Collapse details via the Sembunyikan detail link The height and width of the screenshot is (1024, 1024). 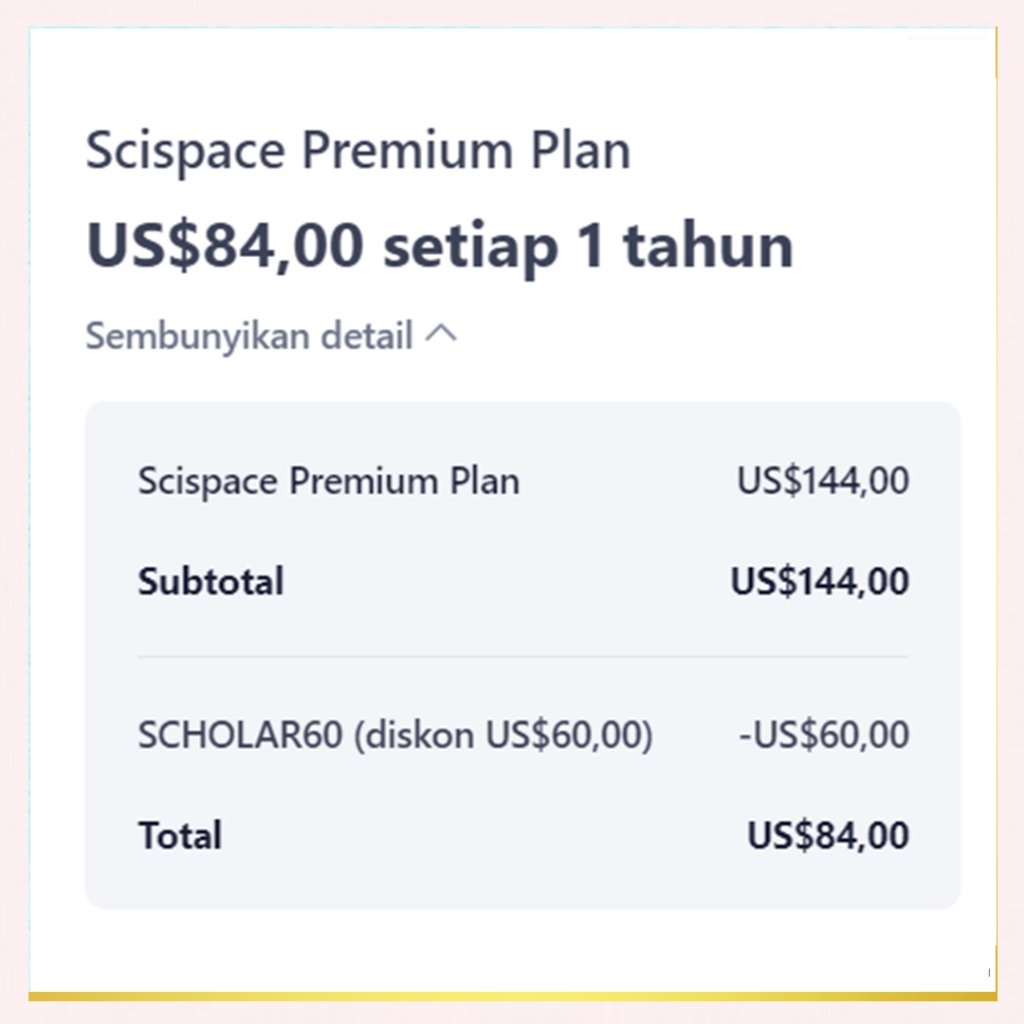pos(250,337)
